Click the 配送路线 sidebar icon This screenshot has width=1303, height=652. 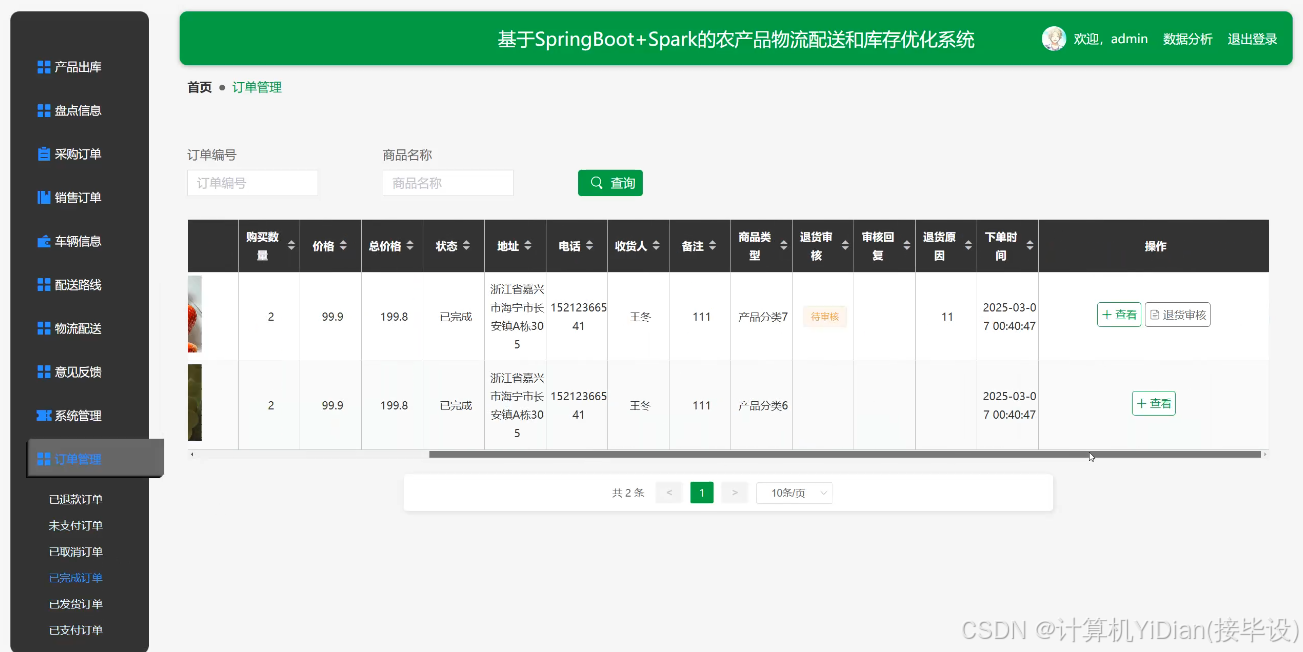pyautogui.click(x=44, y=285)
